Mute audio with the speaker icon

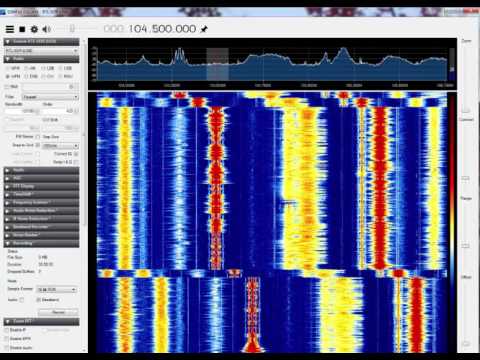[46, 29]
